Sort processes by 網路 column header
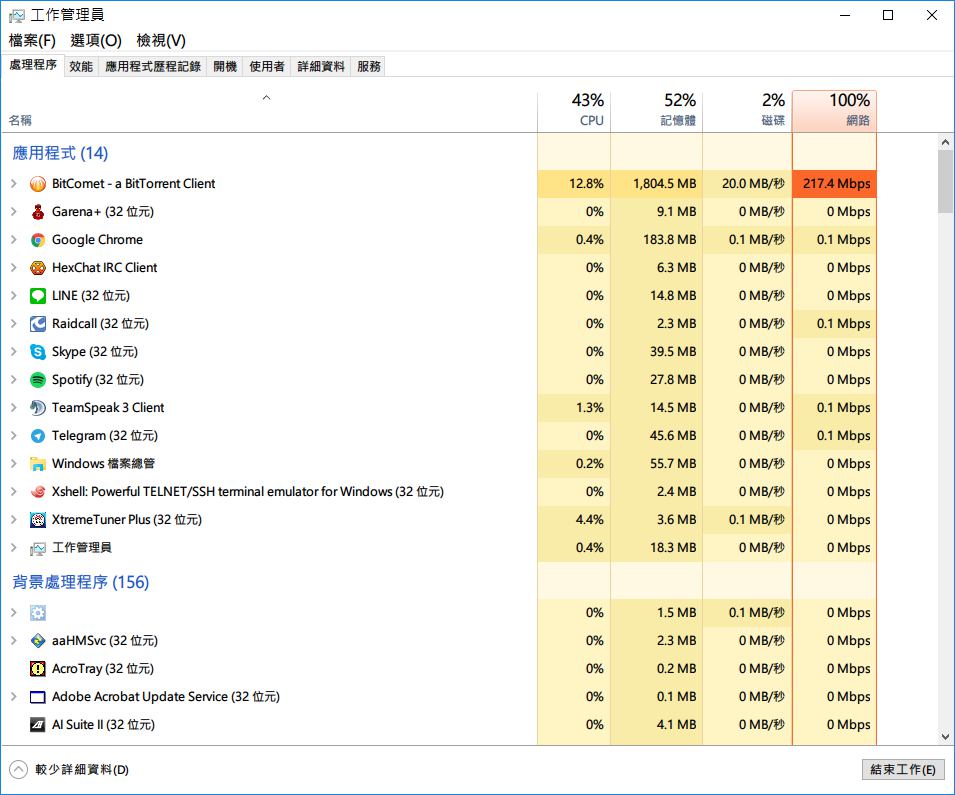The height and width of the screenshot is (795, 955). point(834,110)
